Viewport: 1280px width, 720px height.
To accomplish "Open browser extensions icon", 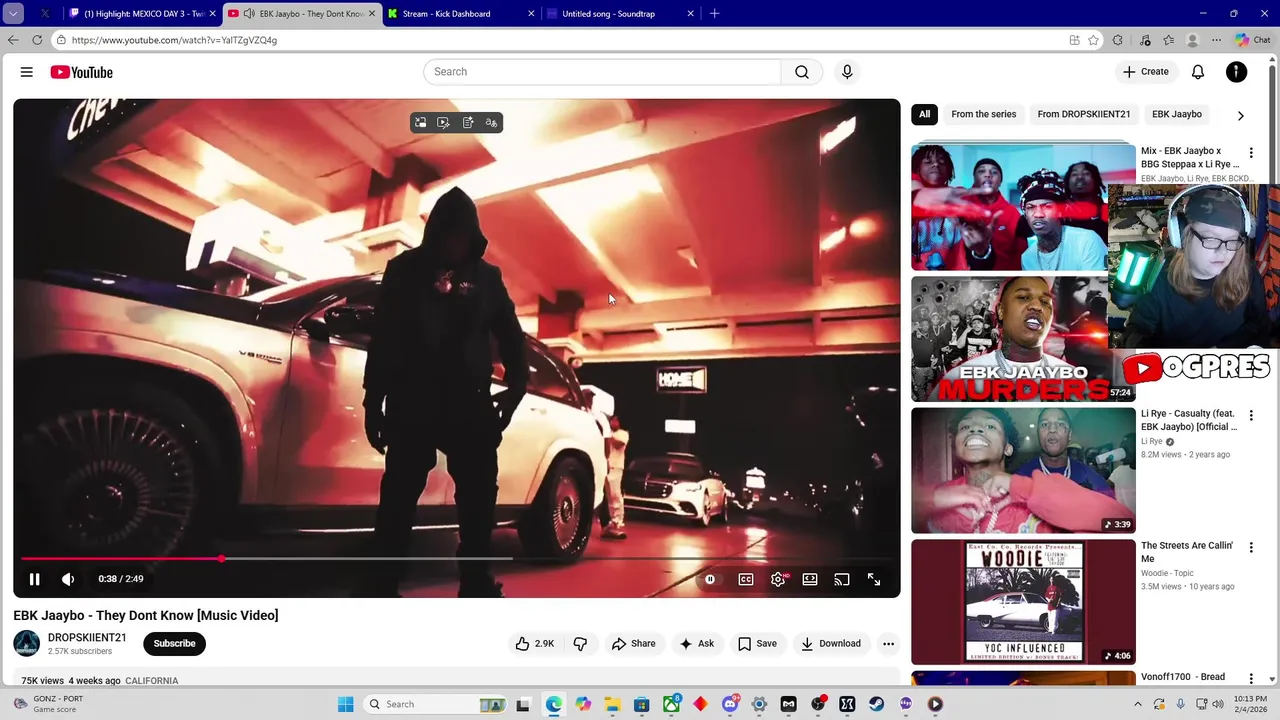I will pos(1118,40).
